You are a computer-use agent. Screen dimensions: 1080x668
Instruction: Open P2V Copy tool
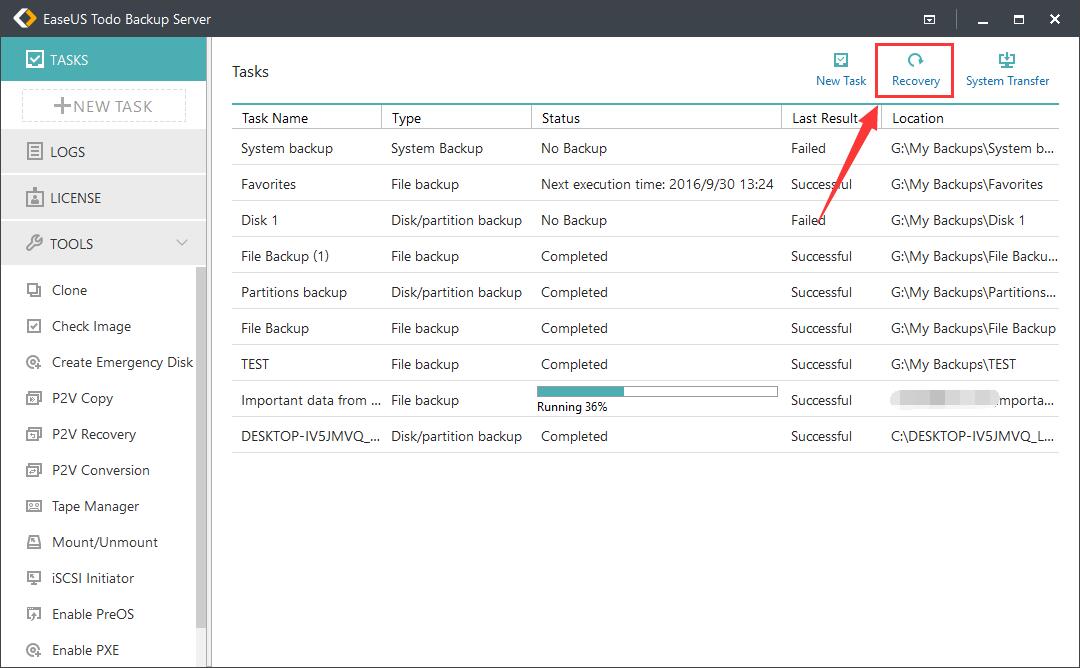(x=83, y=398)
